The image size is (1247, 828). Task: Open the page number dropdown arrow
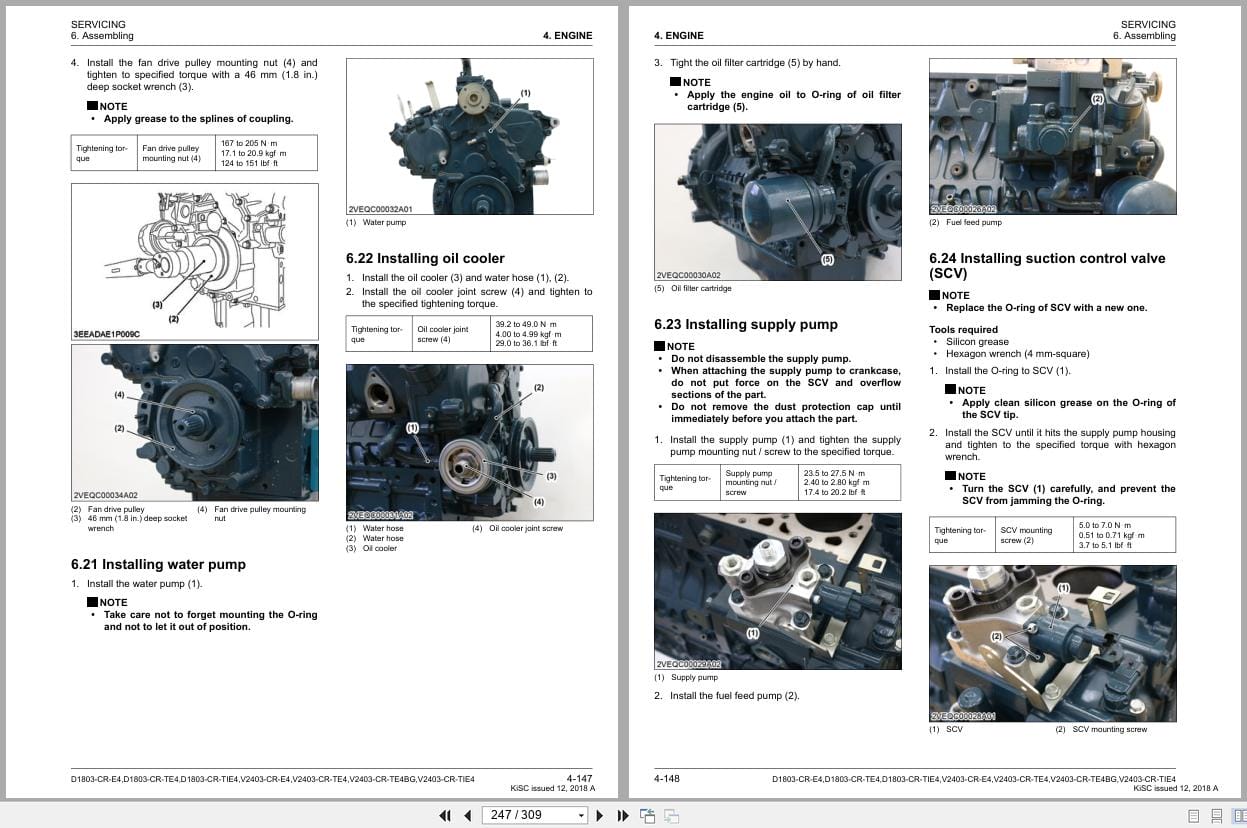(581, 816)
